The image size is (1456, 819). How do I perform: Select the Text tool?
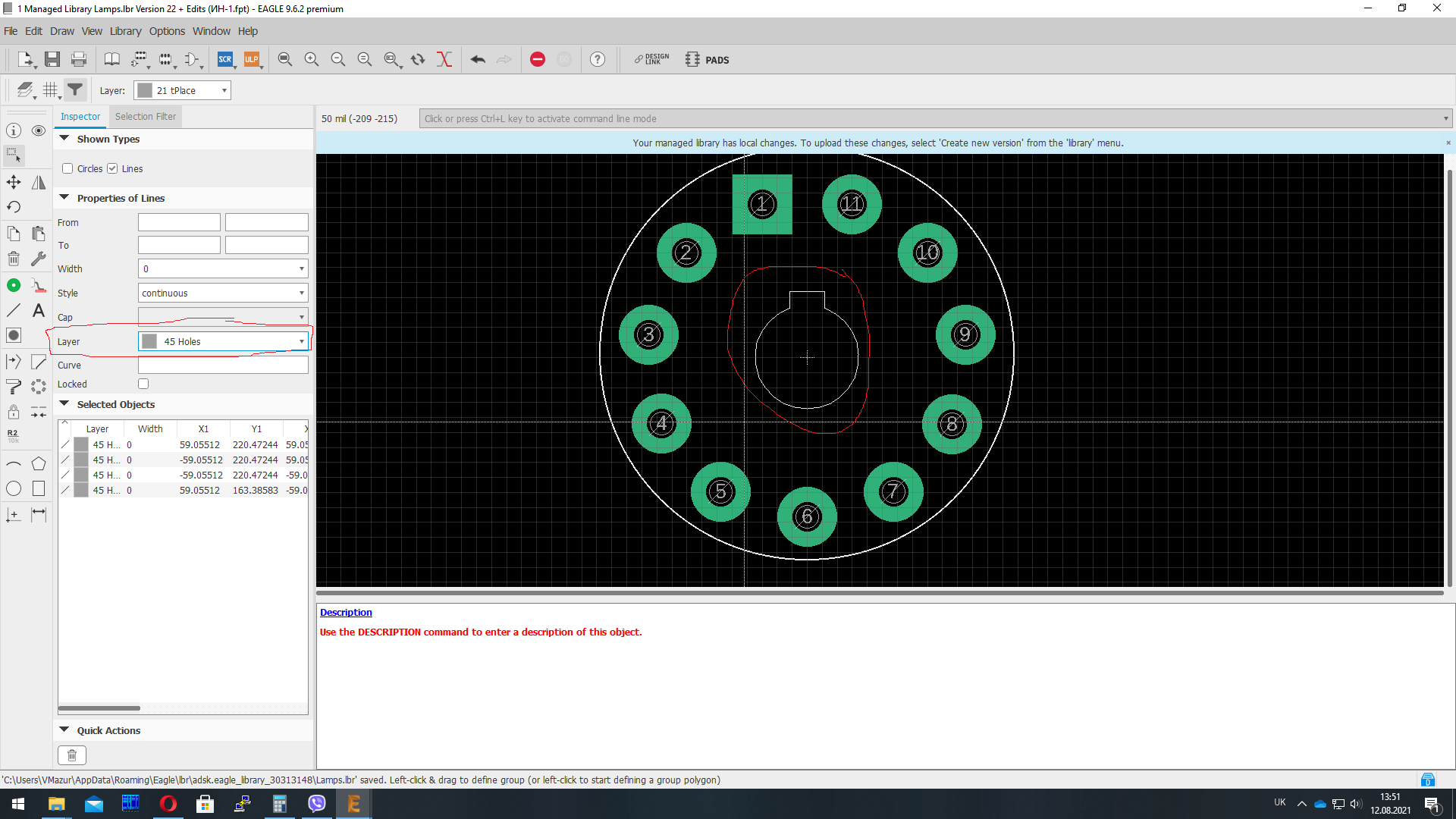39,310
